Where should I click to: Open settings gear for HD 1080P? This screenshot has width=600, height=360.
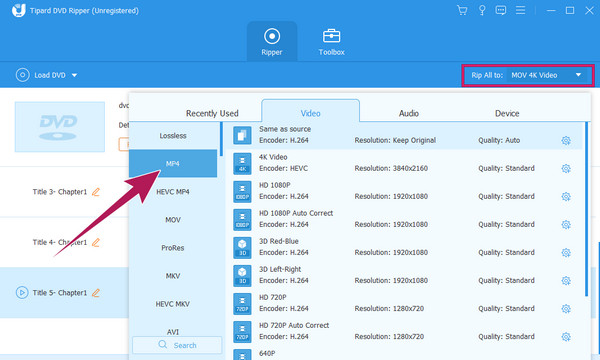[566, 197]
